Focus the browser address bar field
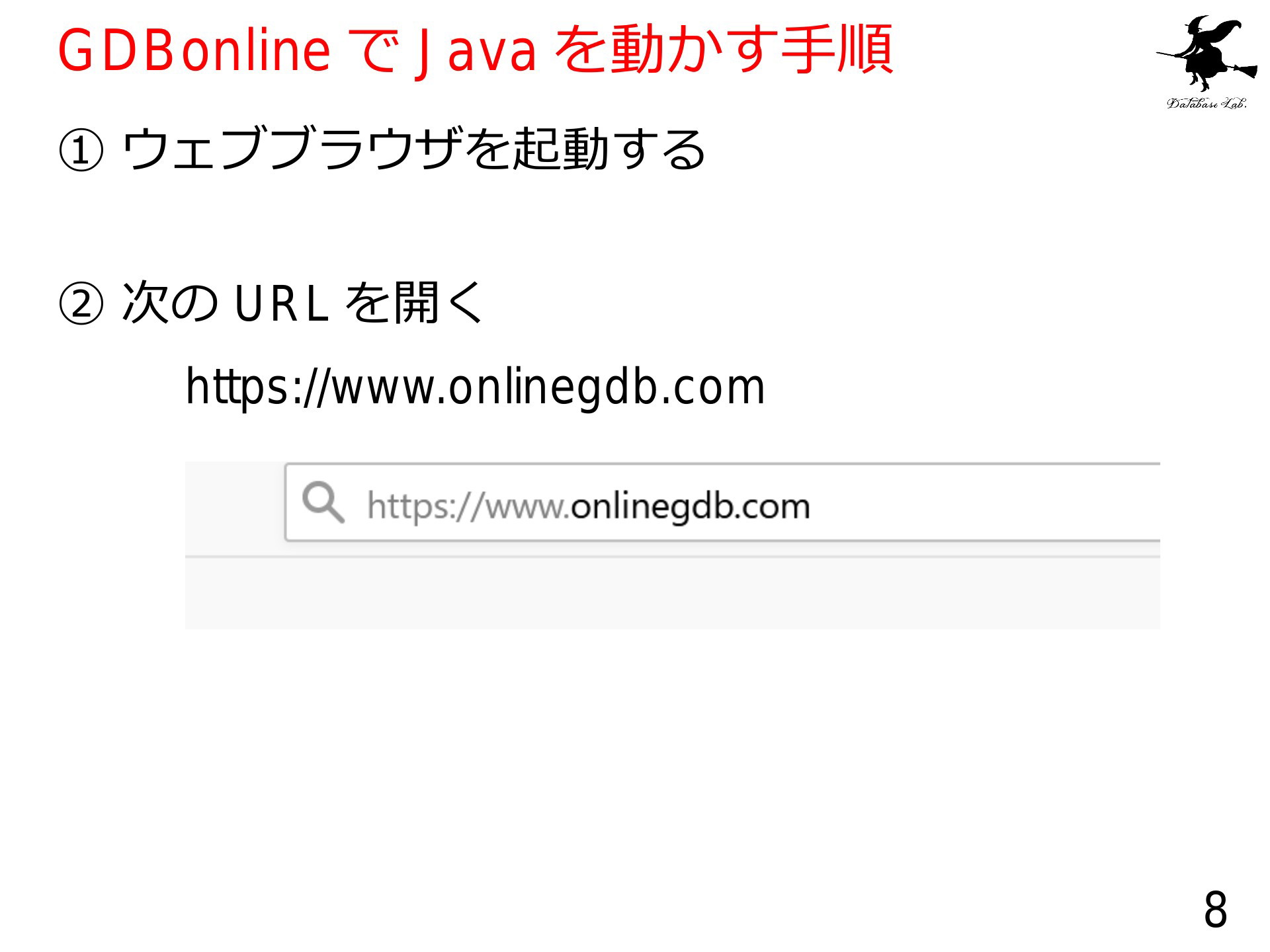Image resolution: width=1270 pixels, height=952 pixels. (722, 503)
